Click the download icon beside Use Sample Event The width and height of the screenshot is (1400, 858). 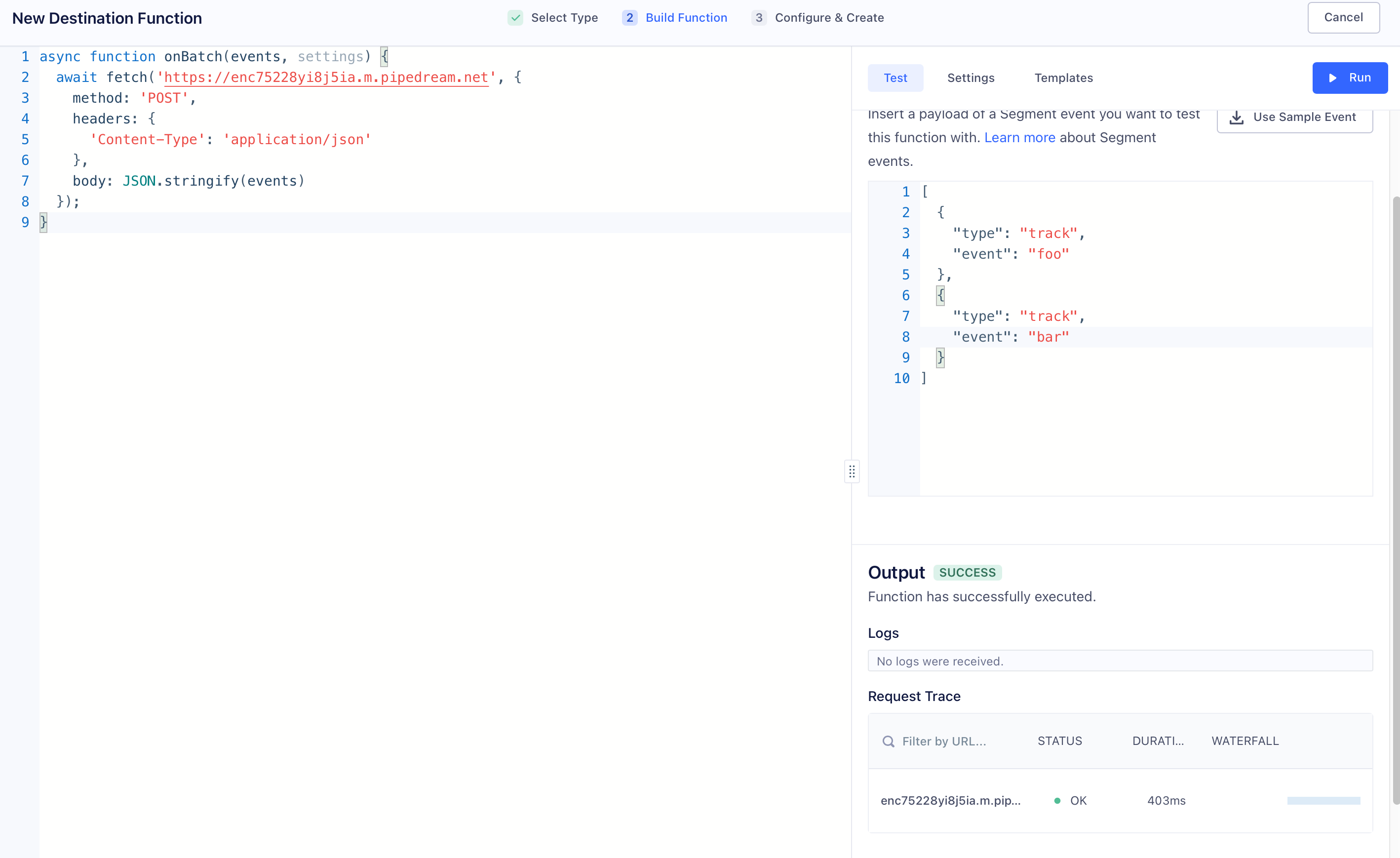click(1237, 117)
